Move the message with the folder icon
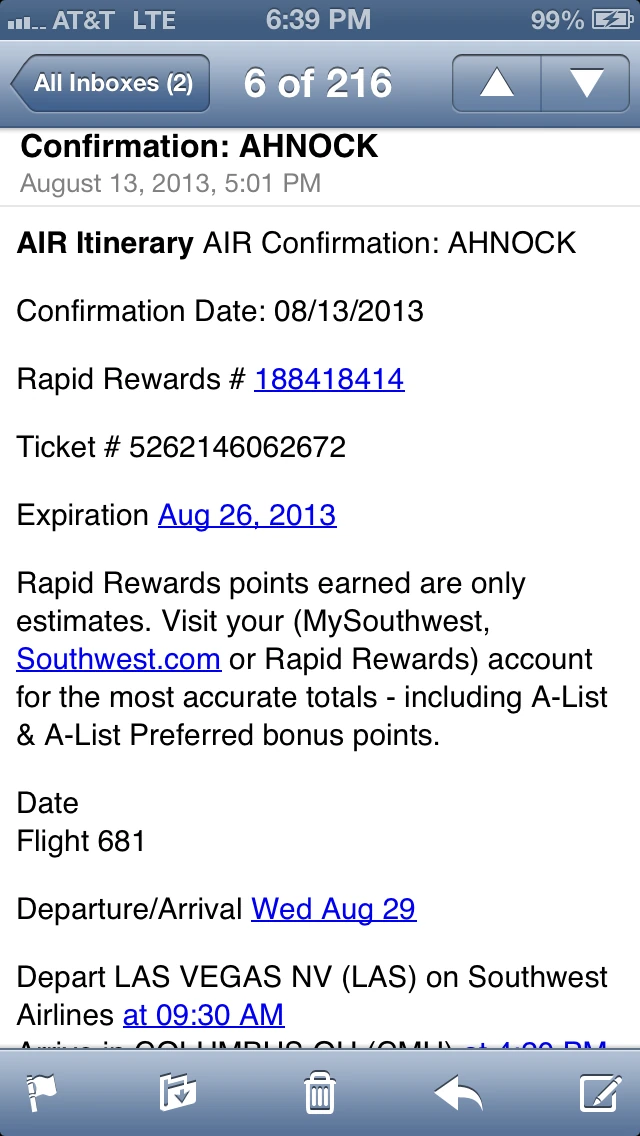Screen dimensions: 640x1136 pyautogui.click(x=180, y=1093)
